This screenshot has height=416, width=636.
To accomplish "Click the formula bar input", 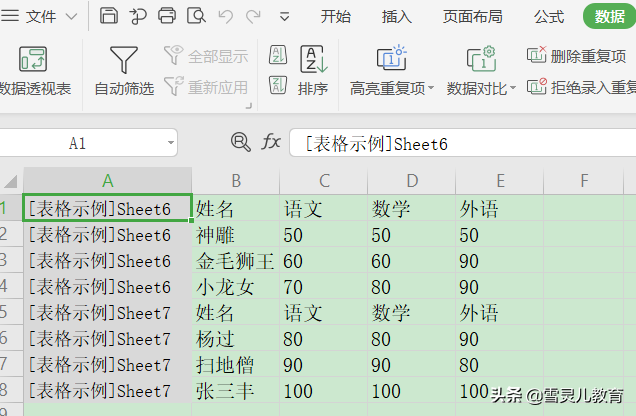I will click(x=462, y=143).
